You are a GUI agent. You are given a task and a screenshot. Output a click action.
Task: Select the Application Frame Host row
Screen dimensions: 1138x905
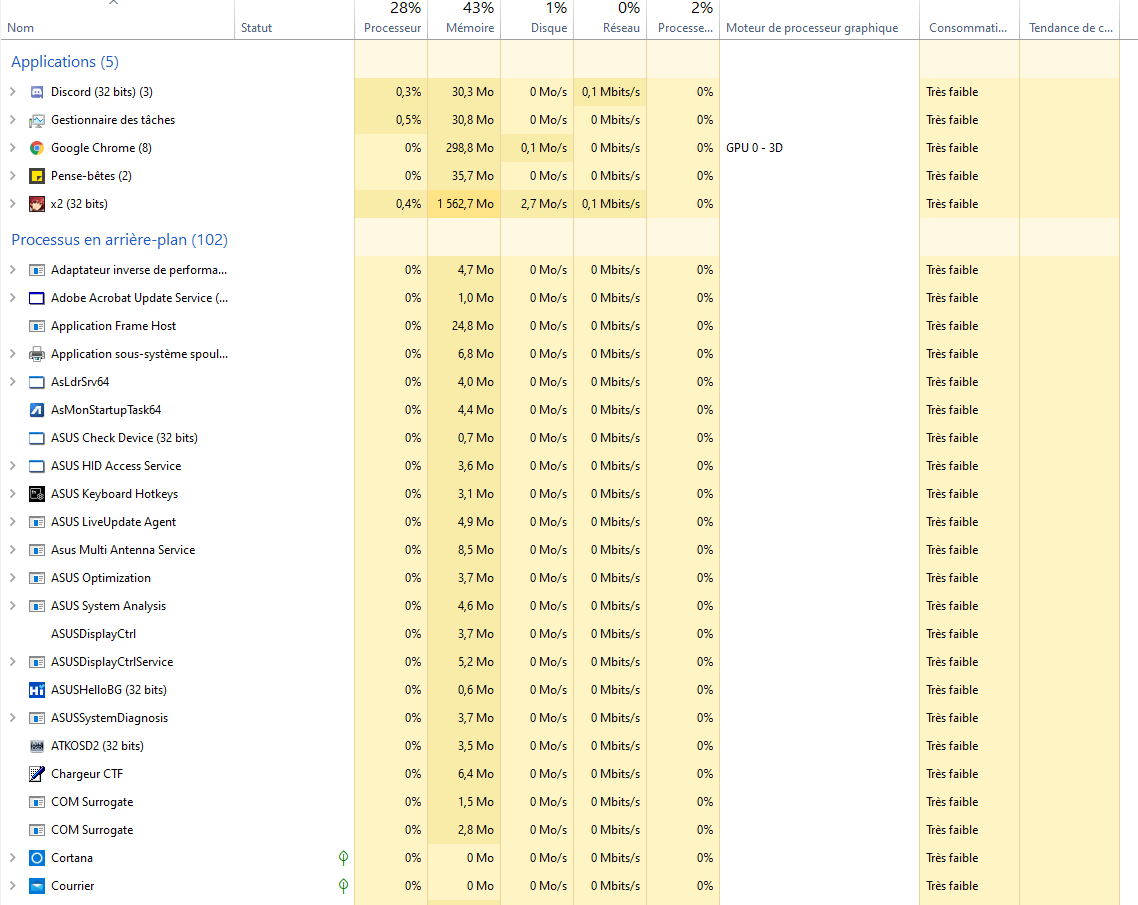113,326
